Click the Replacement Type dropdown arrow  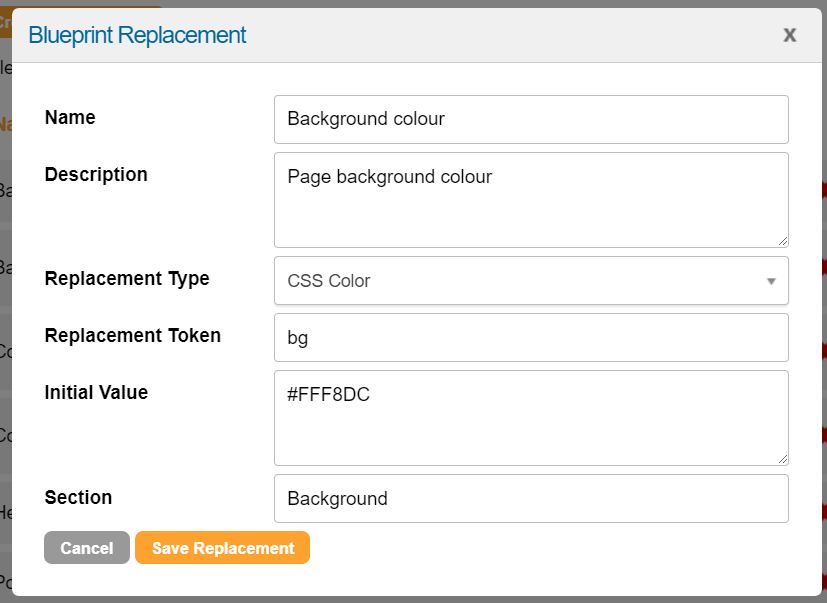[771, 281]
